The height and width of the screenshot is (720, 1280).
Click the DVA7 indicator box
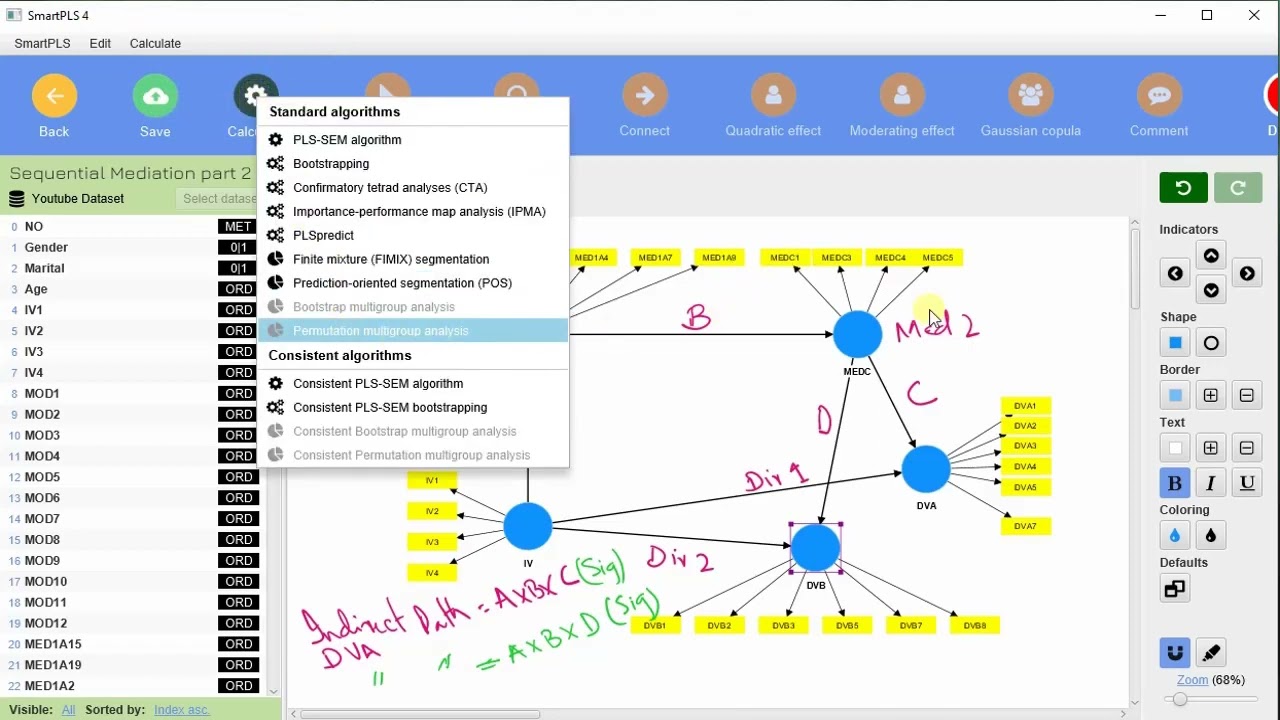pyautogui.click(x=1026, y=526)
